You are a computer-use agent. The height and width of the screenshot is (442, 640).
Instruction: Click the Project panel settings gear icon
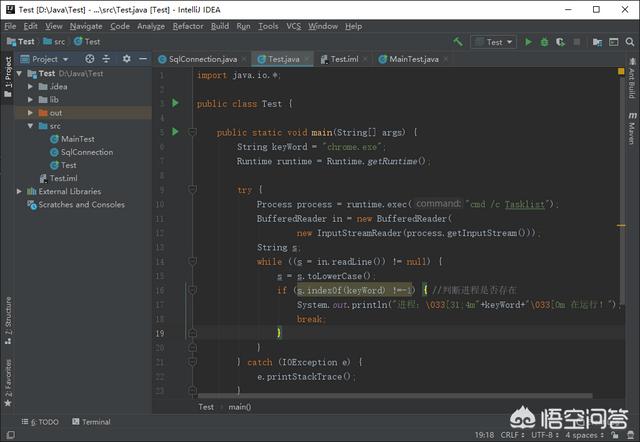(x=126, y=59)
